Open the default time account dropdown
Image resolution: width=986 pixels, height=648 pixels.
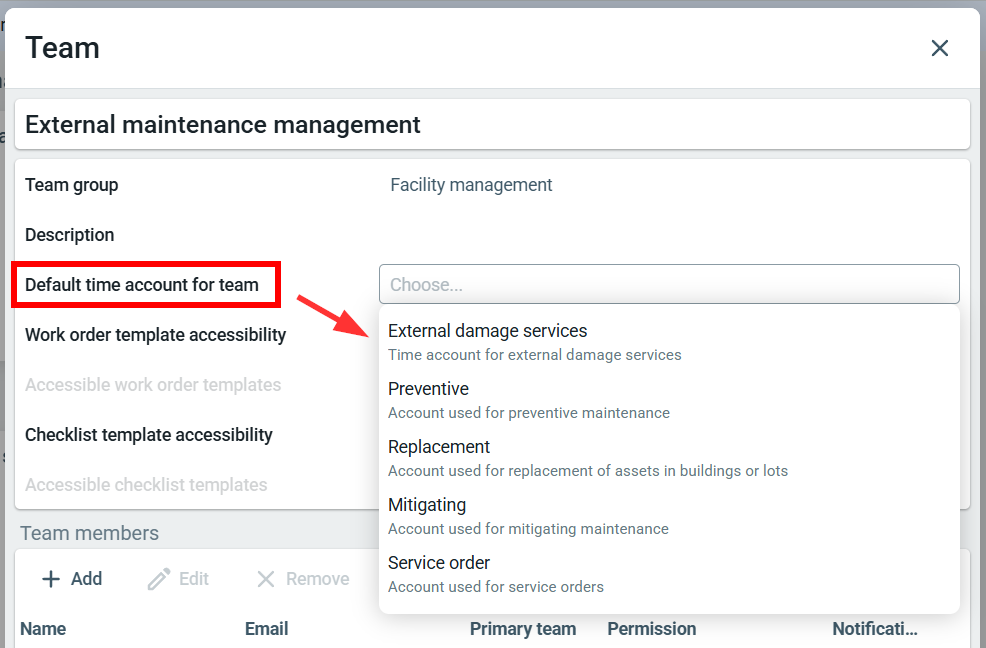(x=668, y=285)
